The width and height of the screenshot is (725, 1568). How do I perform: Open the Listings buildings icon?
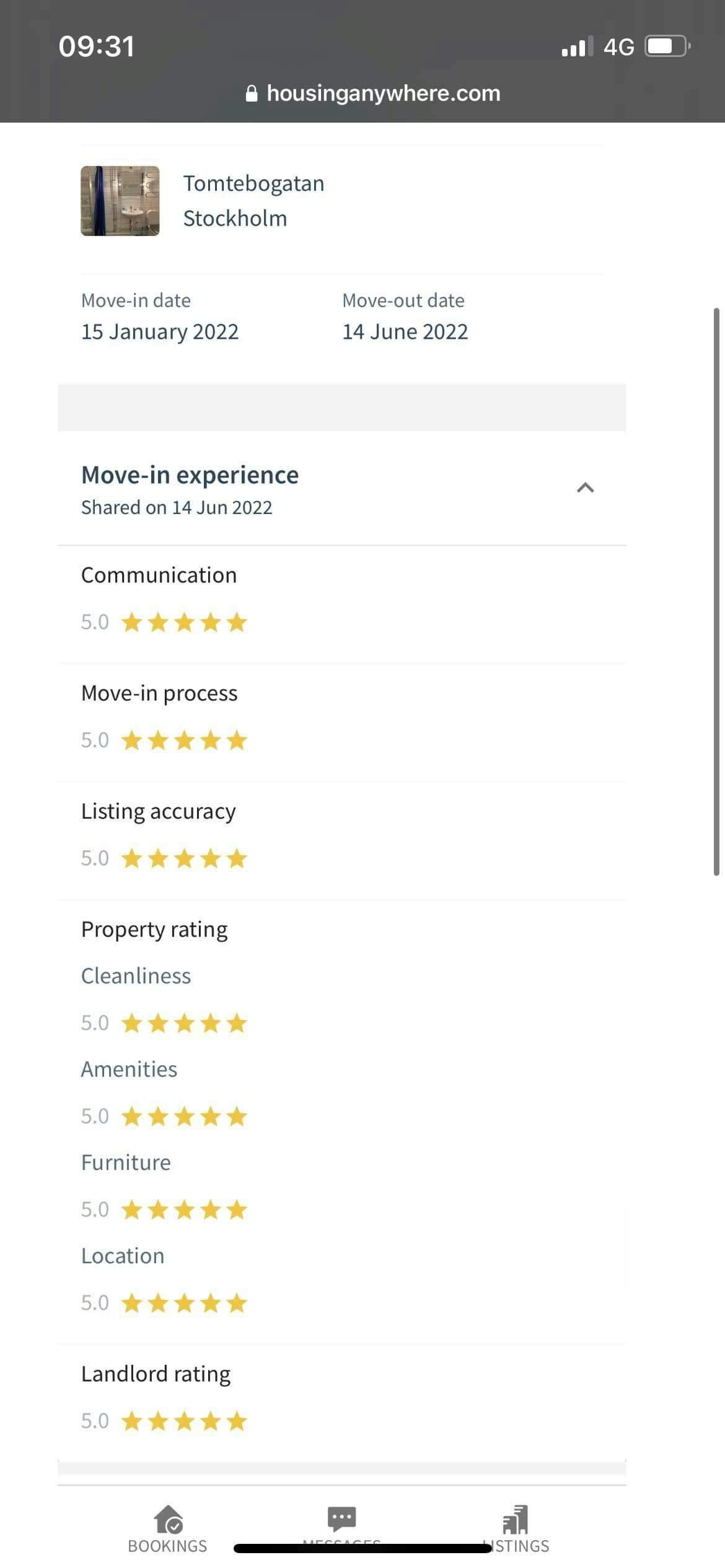coord(516,1520)
